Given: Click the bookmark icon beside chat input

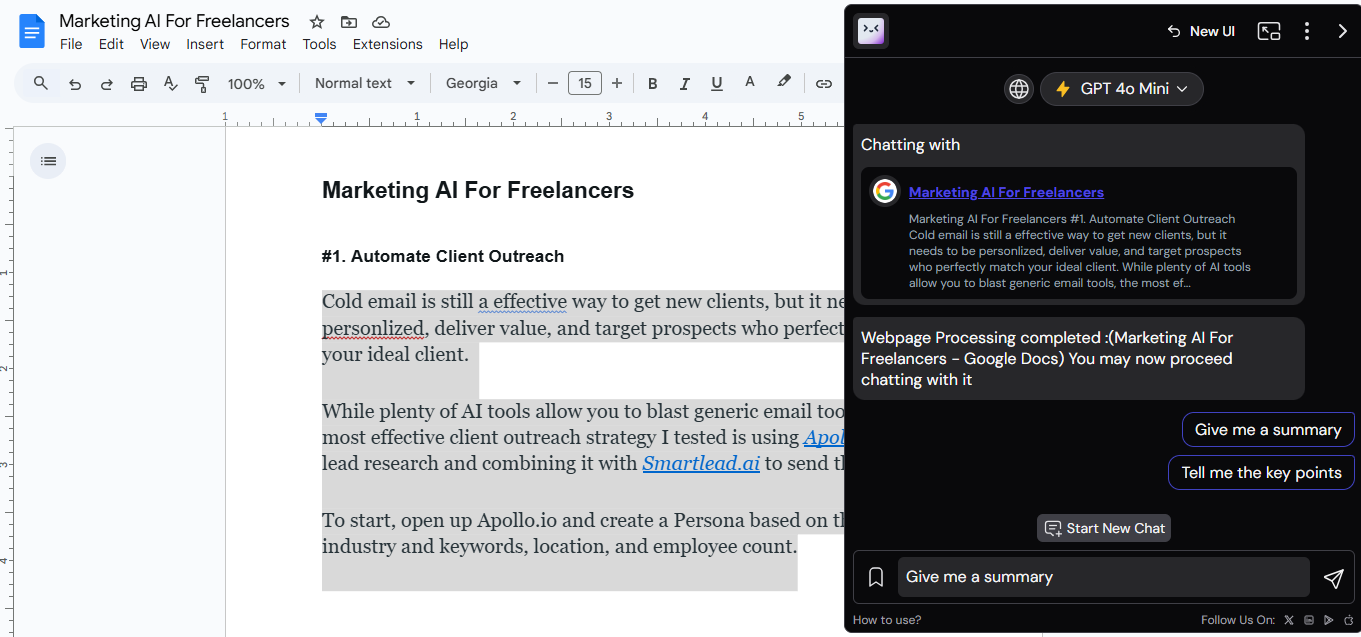Looking at the screenshot, I should pyautogui.click(x=876, y=578).
